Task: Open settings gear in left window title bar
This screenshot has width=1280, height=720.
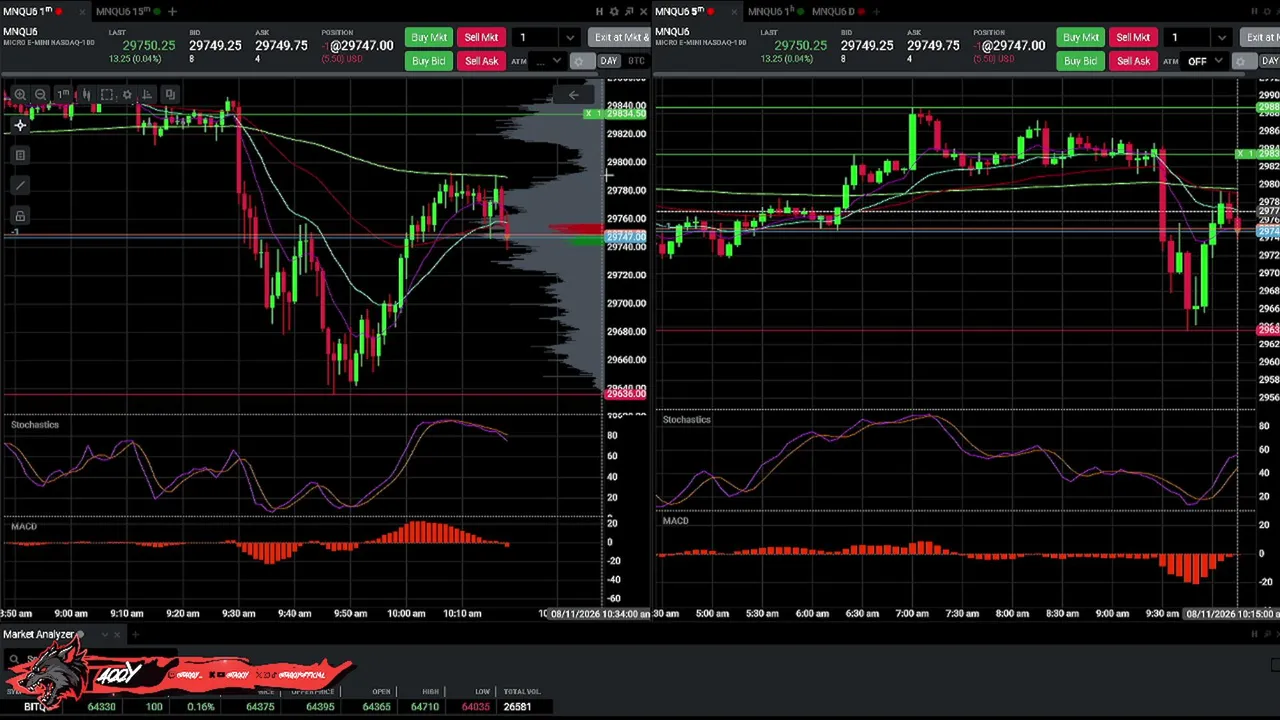Action: [614, 11]
